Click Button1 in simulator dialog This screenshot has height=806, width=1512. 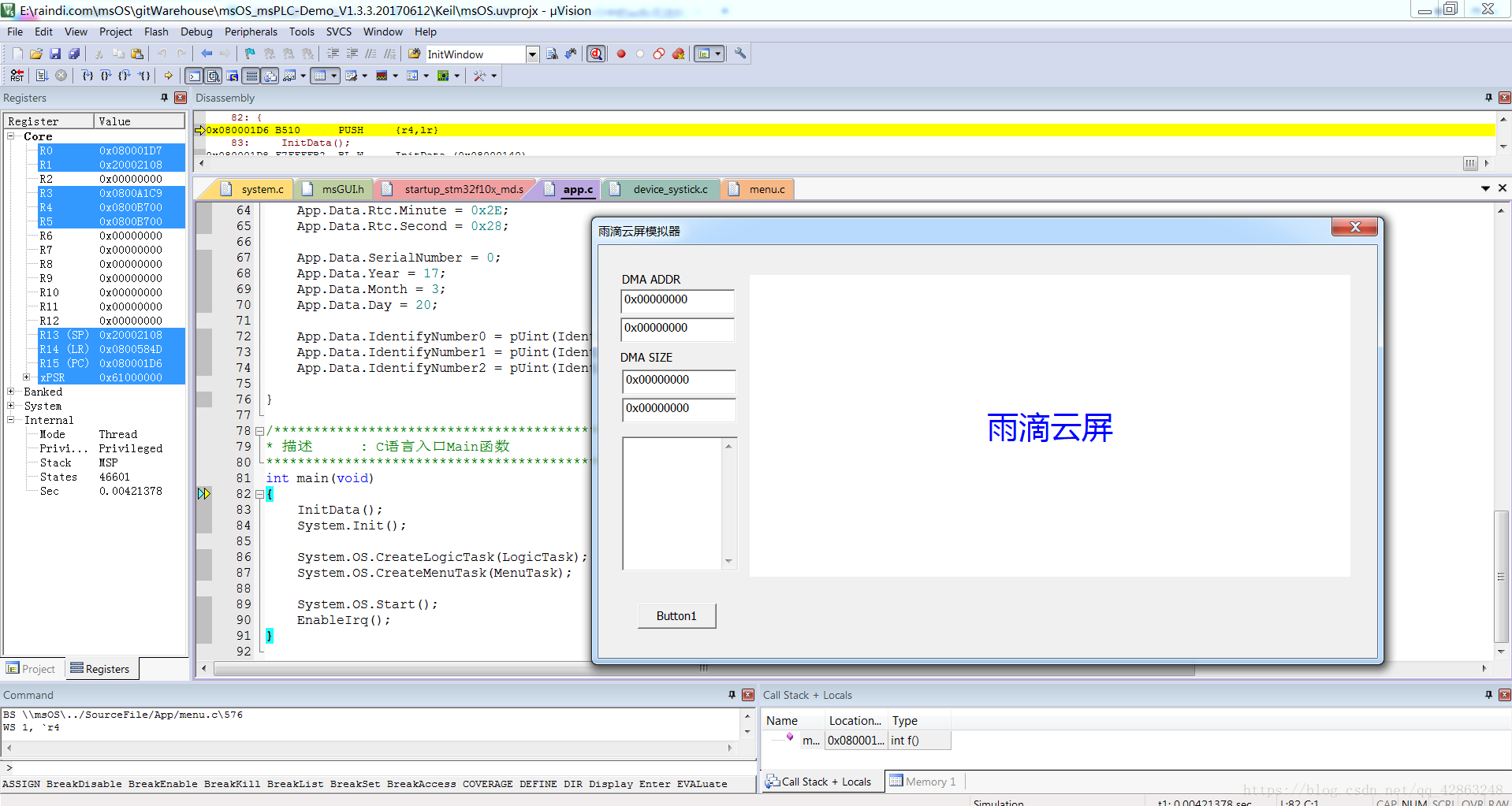[x=676, y=616]
